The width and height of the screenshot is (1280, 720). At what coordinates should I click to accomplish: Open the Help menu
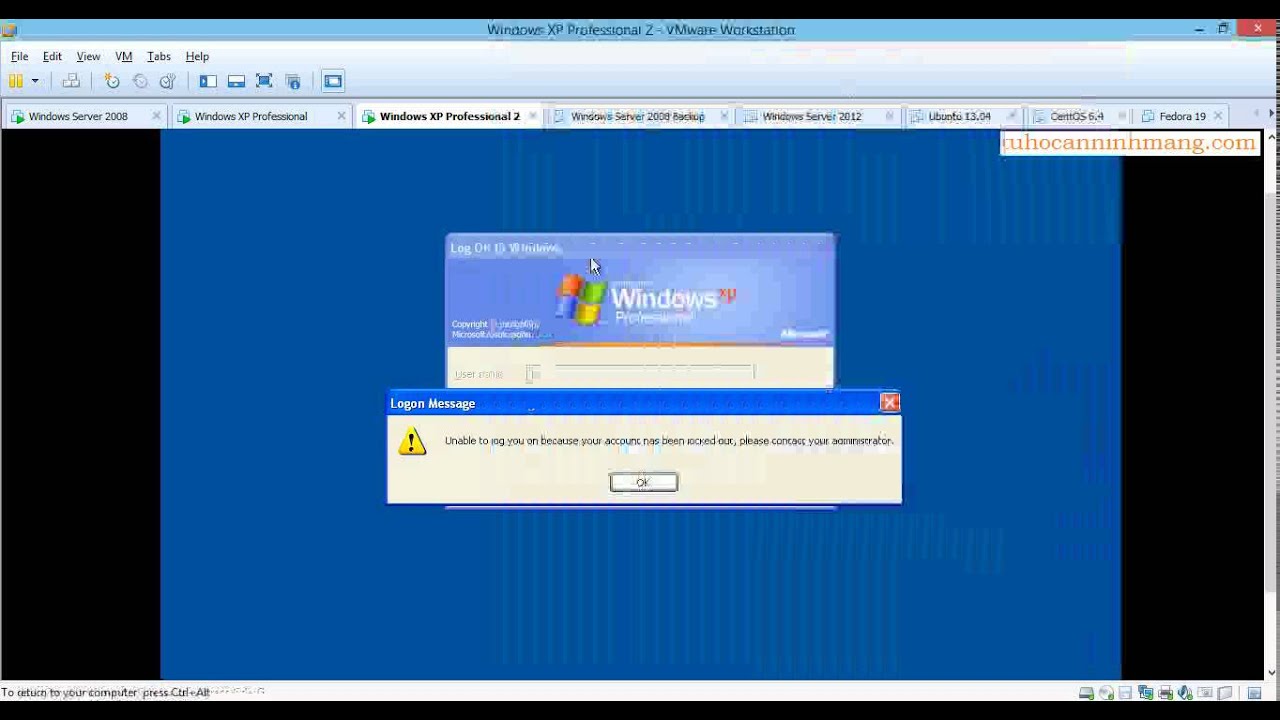coord(197,56)
